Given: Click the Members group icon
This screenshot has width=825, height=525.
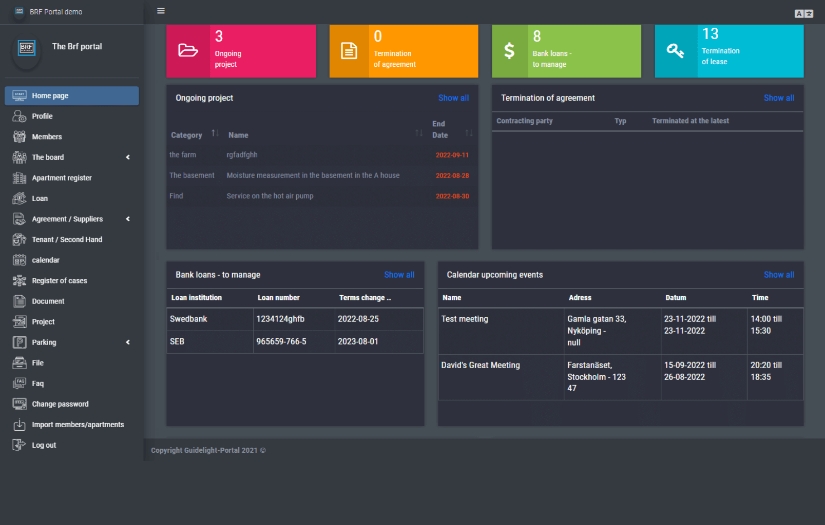Looking at the screenshot, I should click(19, 137).
